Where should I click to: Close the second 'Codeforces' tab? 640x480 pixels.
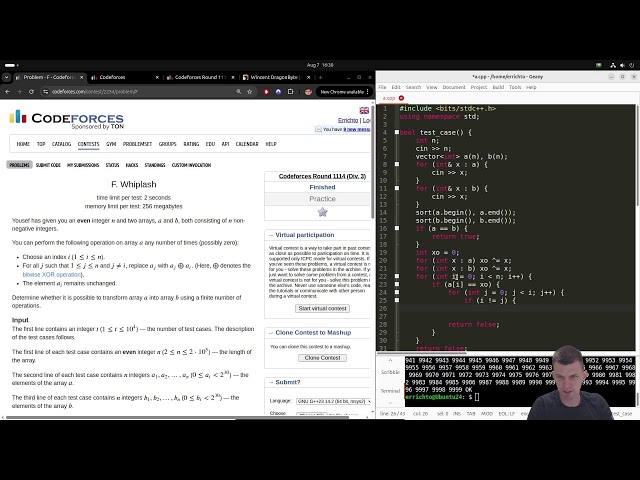(x=157, y=77)
